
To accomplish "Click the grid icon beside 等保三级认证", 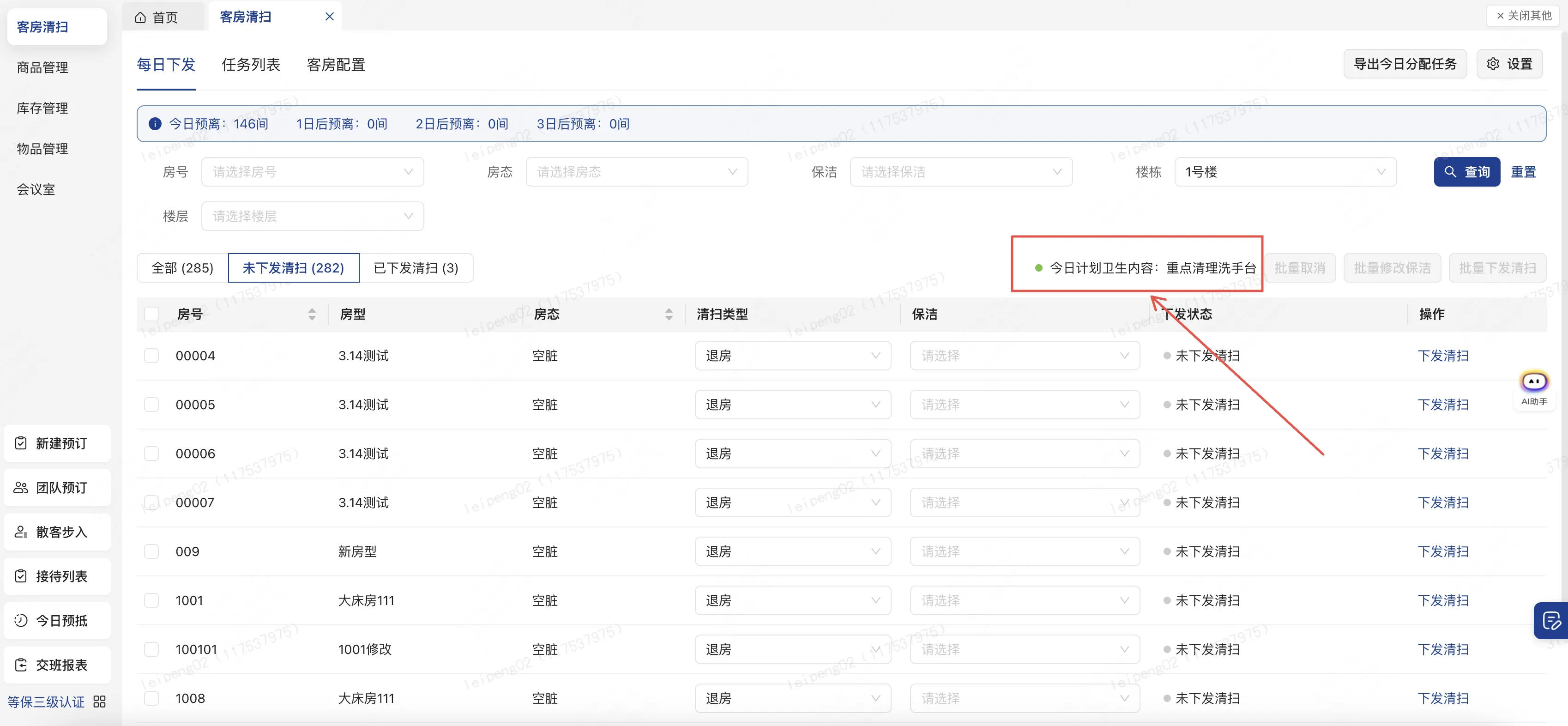I will [99, 702].
